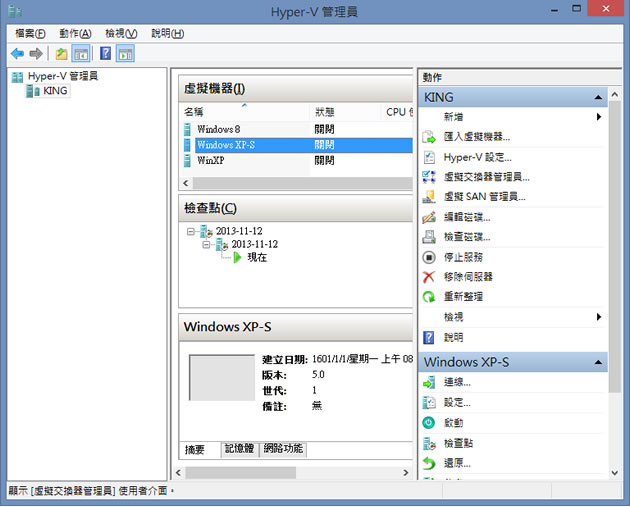Collapse the KING actions section
Screen dimensions: 630x507
tap(598, 97)
